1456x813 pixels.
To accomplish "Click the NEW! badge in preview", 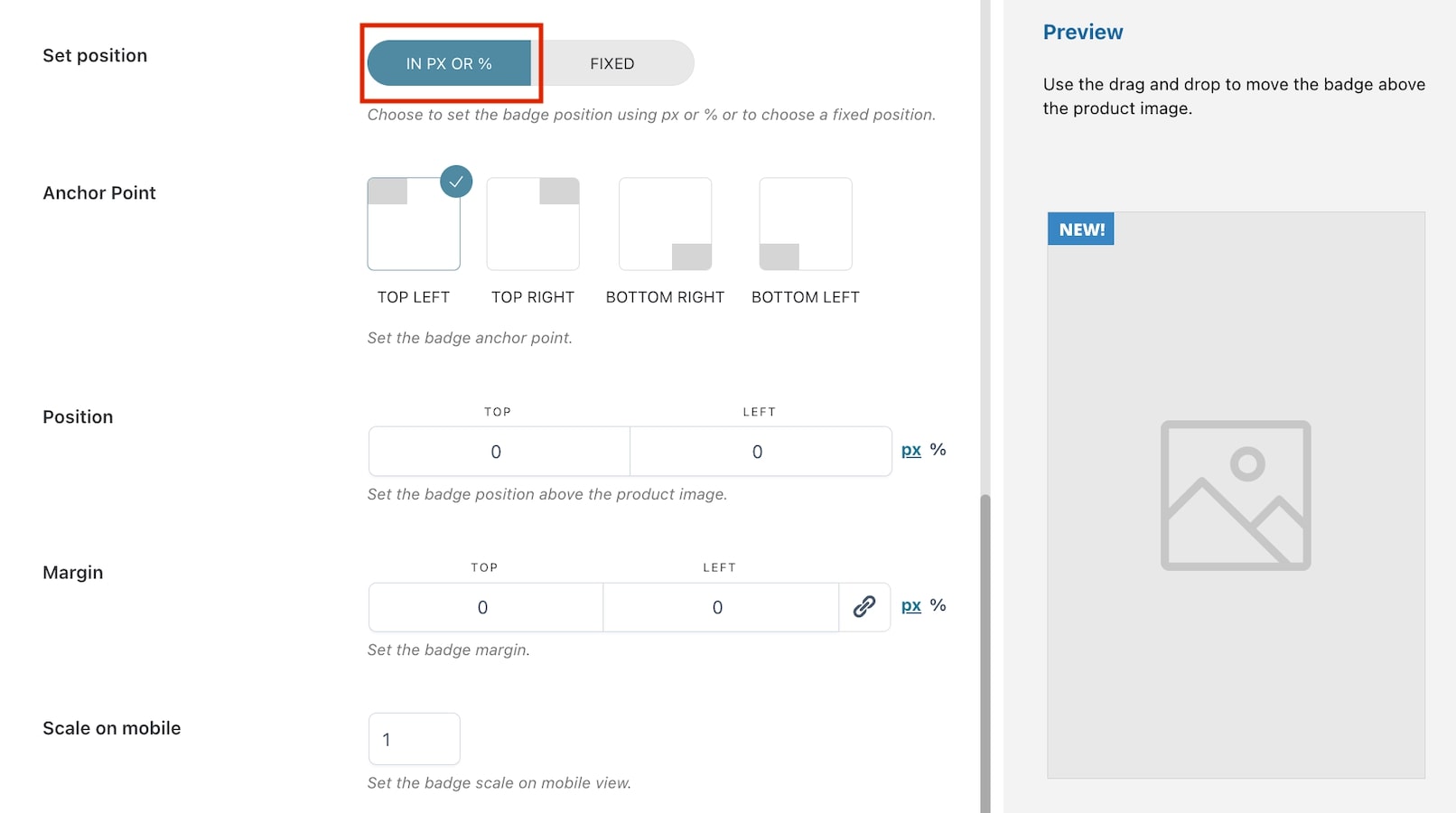I will (x=1081, y=229).
